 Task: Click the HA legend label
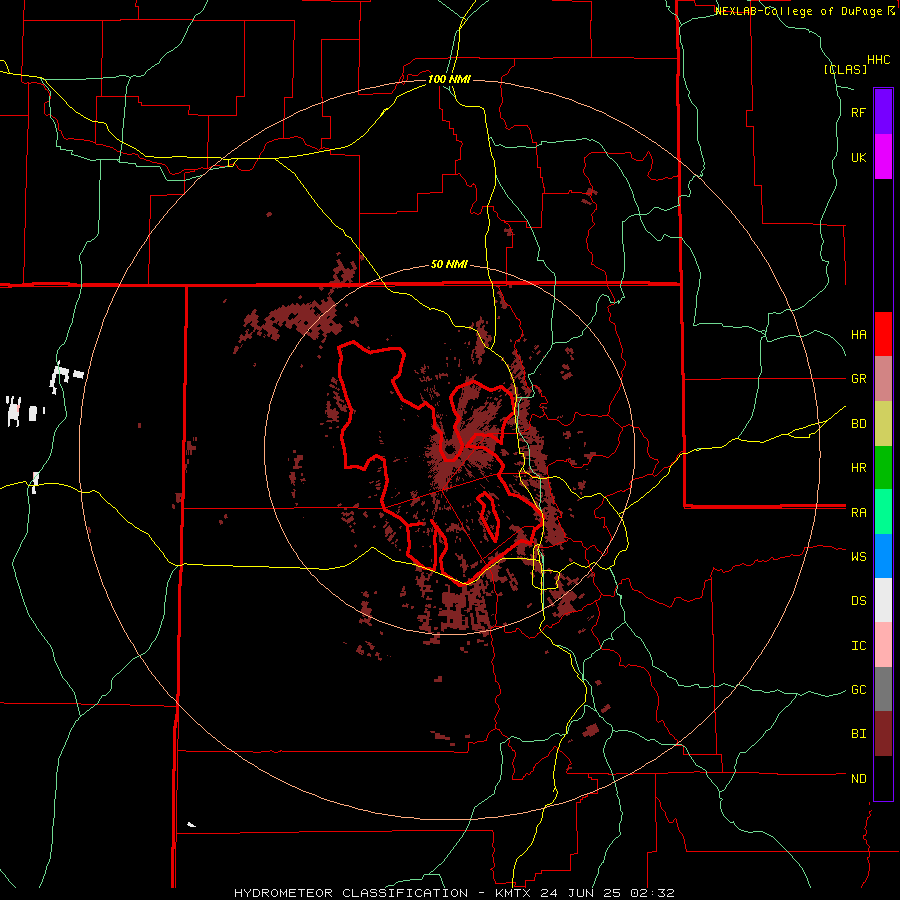point(858,335)
